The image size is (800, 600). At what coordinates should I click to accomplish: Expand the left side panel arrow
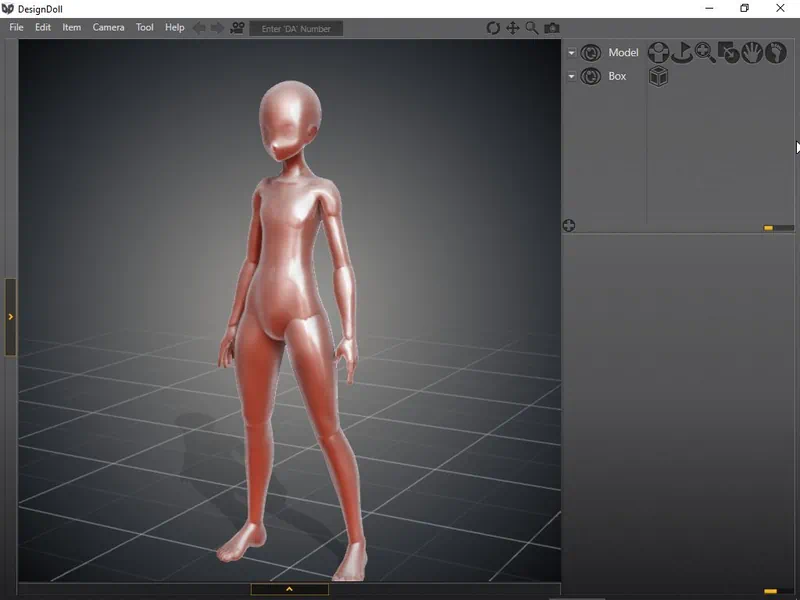tap(11, 317)
